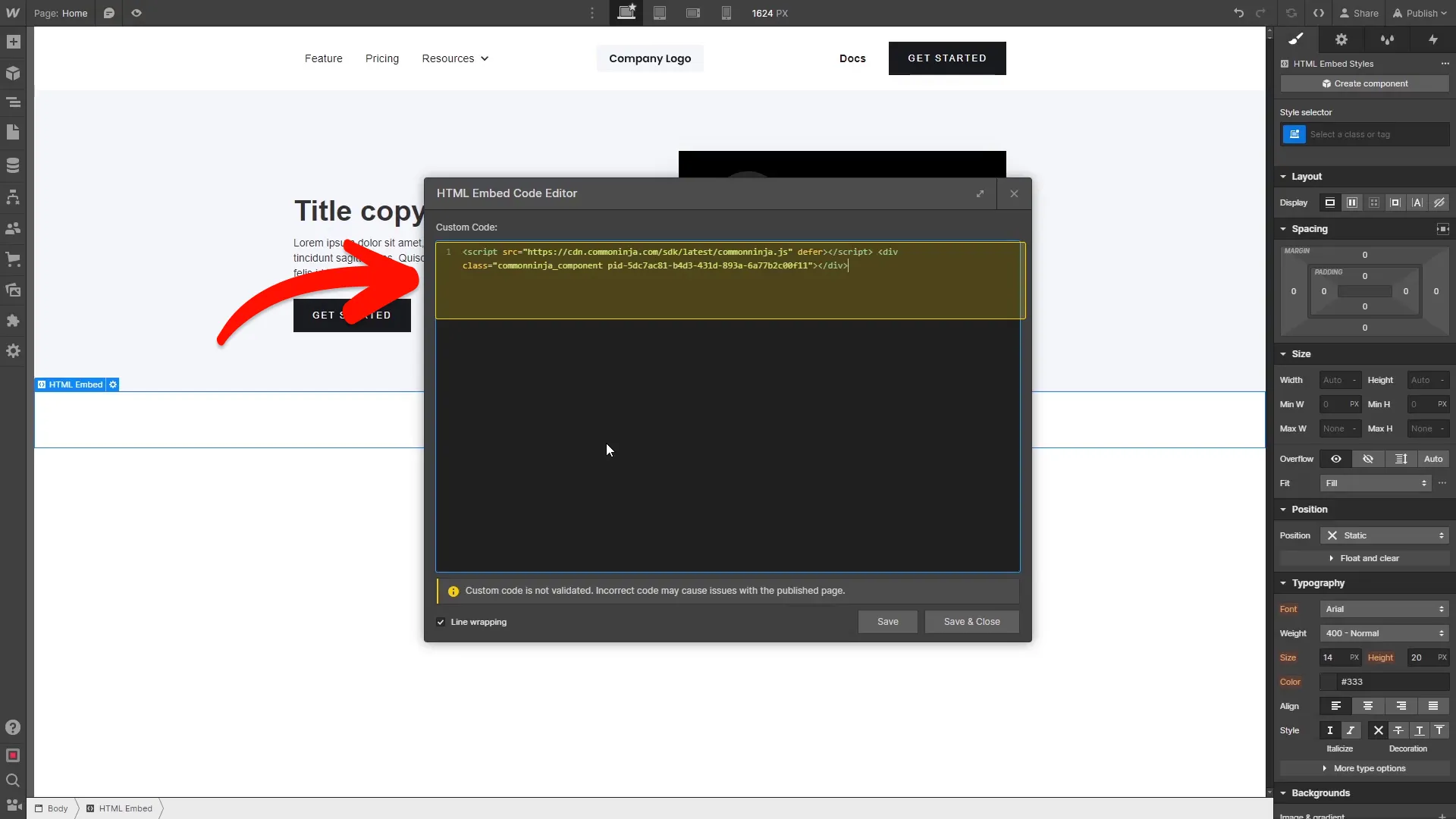1456x819 pixels.
Task: Open the Font Arial dropdown
Action: (x=1385, y=609)
